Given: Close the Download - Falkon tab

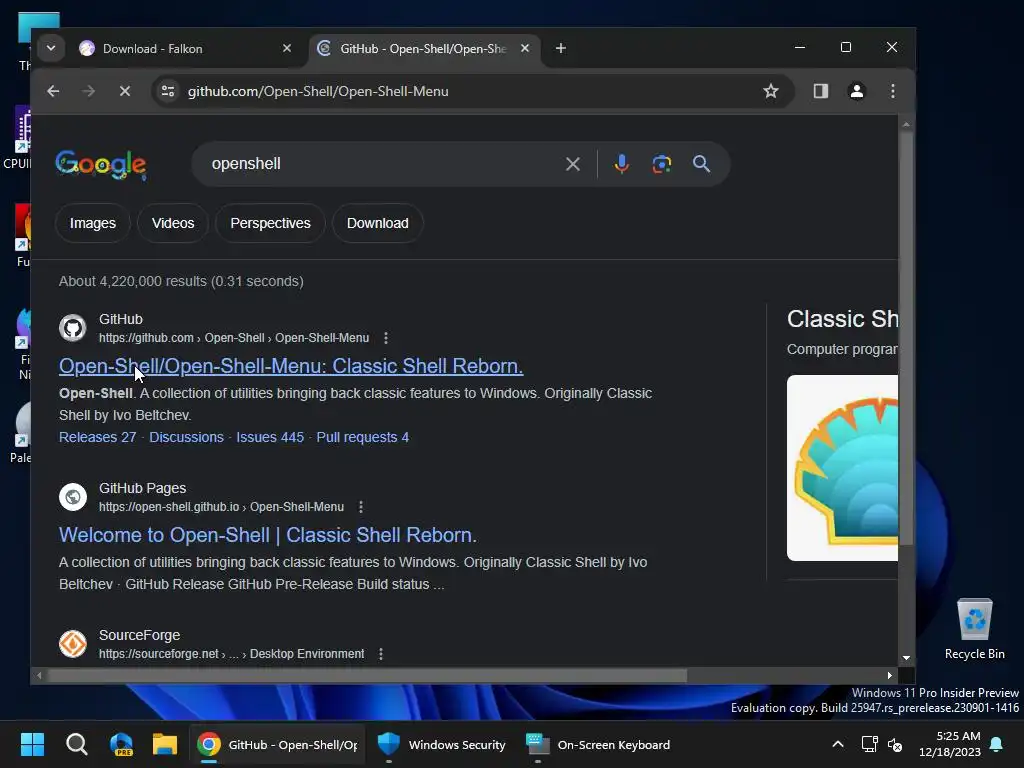Looking at the screenshot, I should tap(287, 48).
